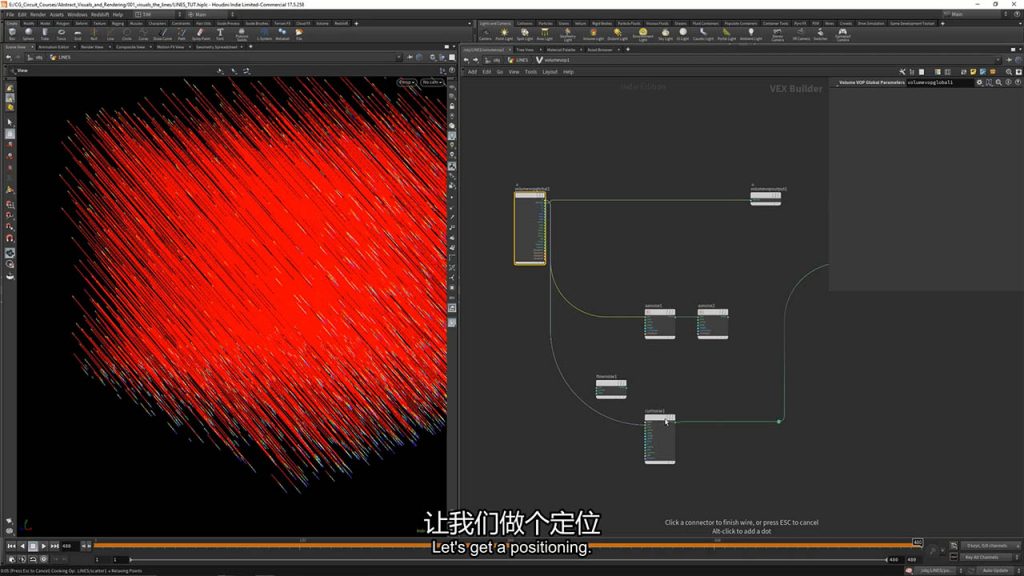The width and height of the screenshot is (1024, 576).
Task: Click the play forward button
Action: click(44, 546)
